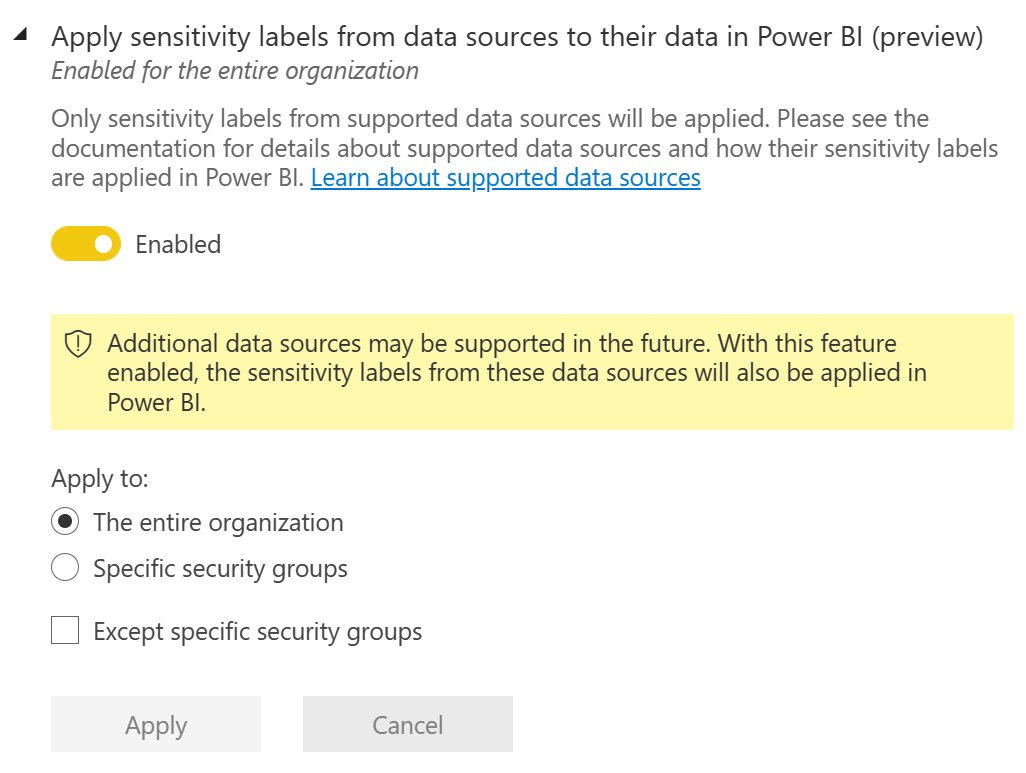Collapse the sensitivity labels setting triangle
1026x773 pixels.
coord(20,37)
